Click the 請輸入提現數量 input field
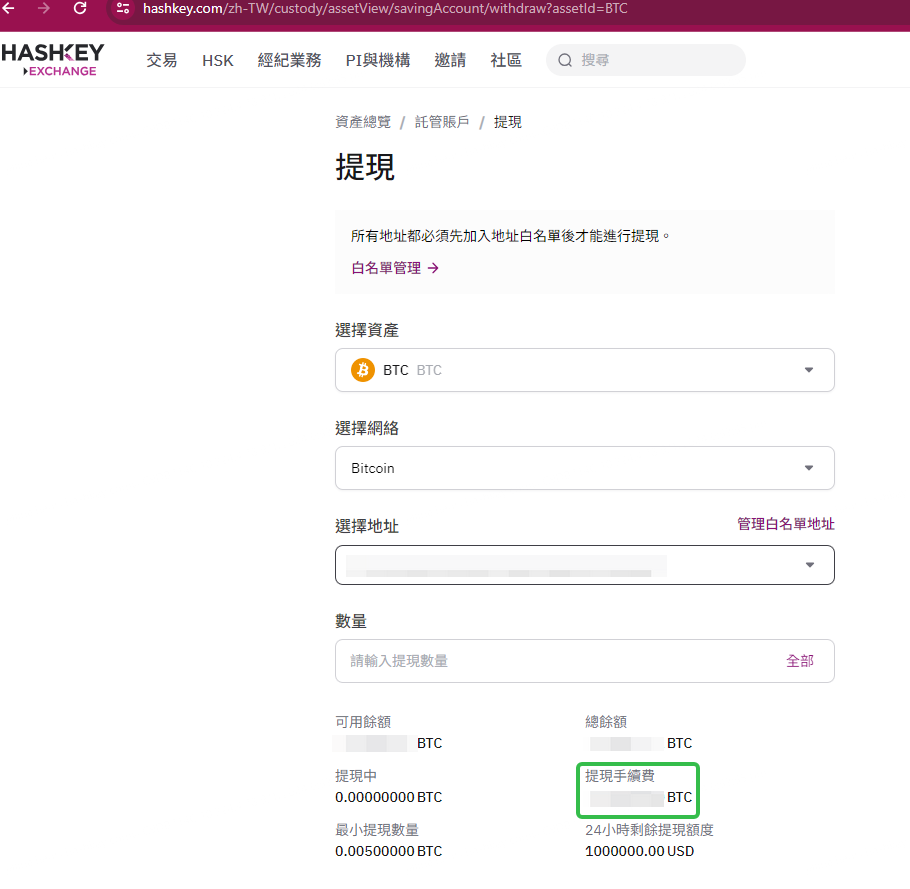 coord(584,661)
